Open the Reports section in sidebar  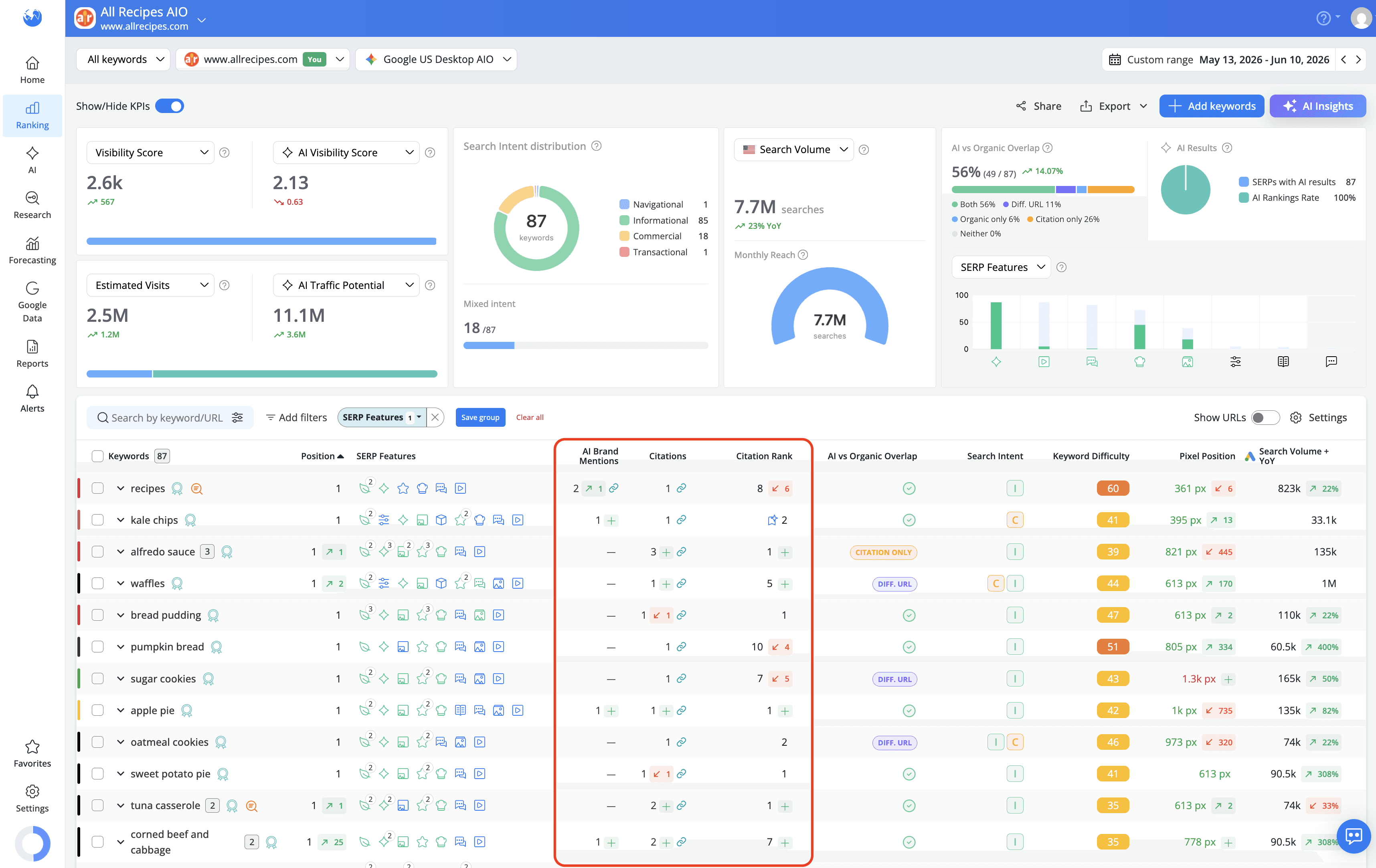tap(32, 354)
